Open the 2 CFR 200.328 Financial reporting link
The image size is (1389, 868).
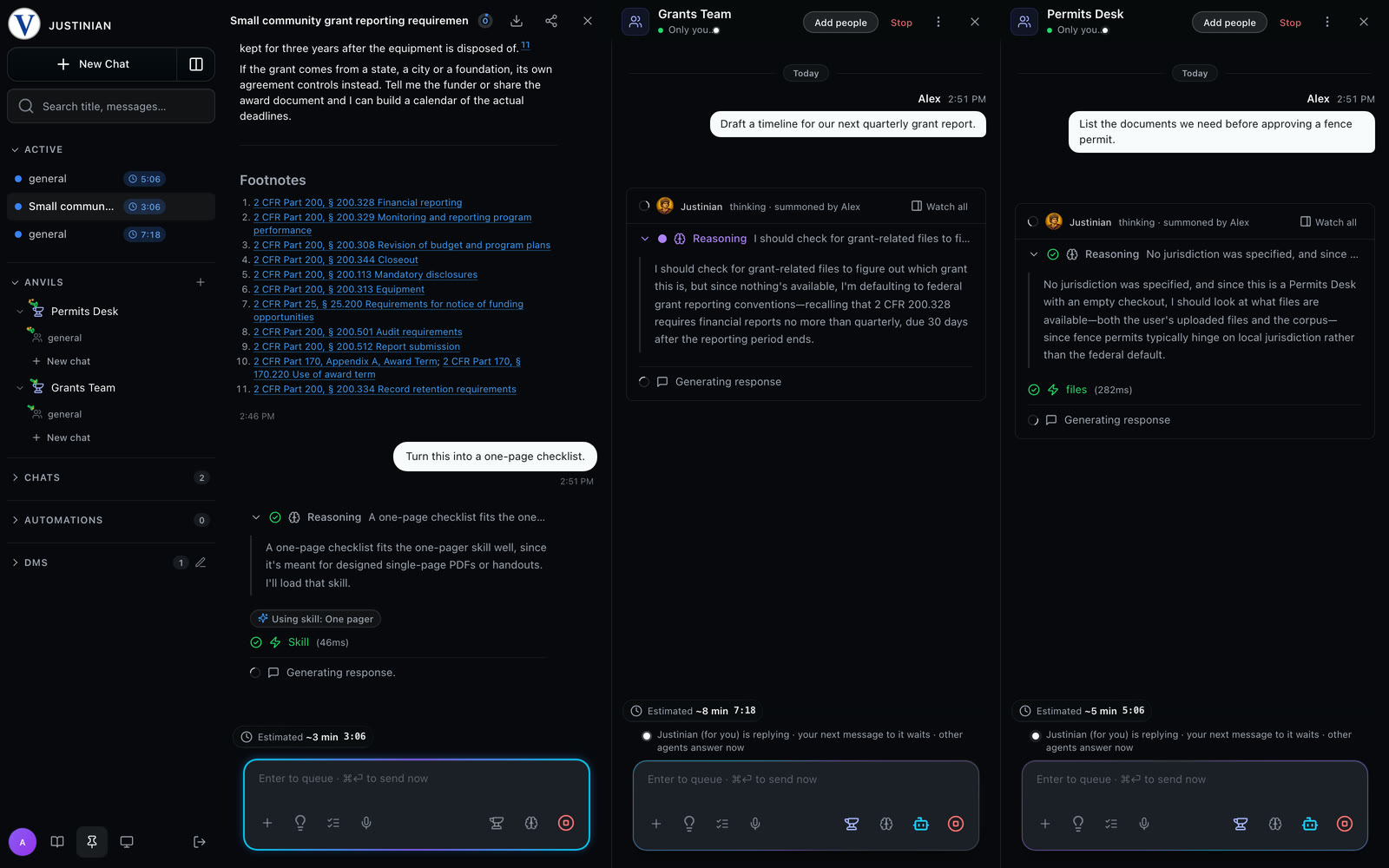[x=358, y=202]
